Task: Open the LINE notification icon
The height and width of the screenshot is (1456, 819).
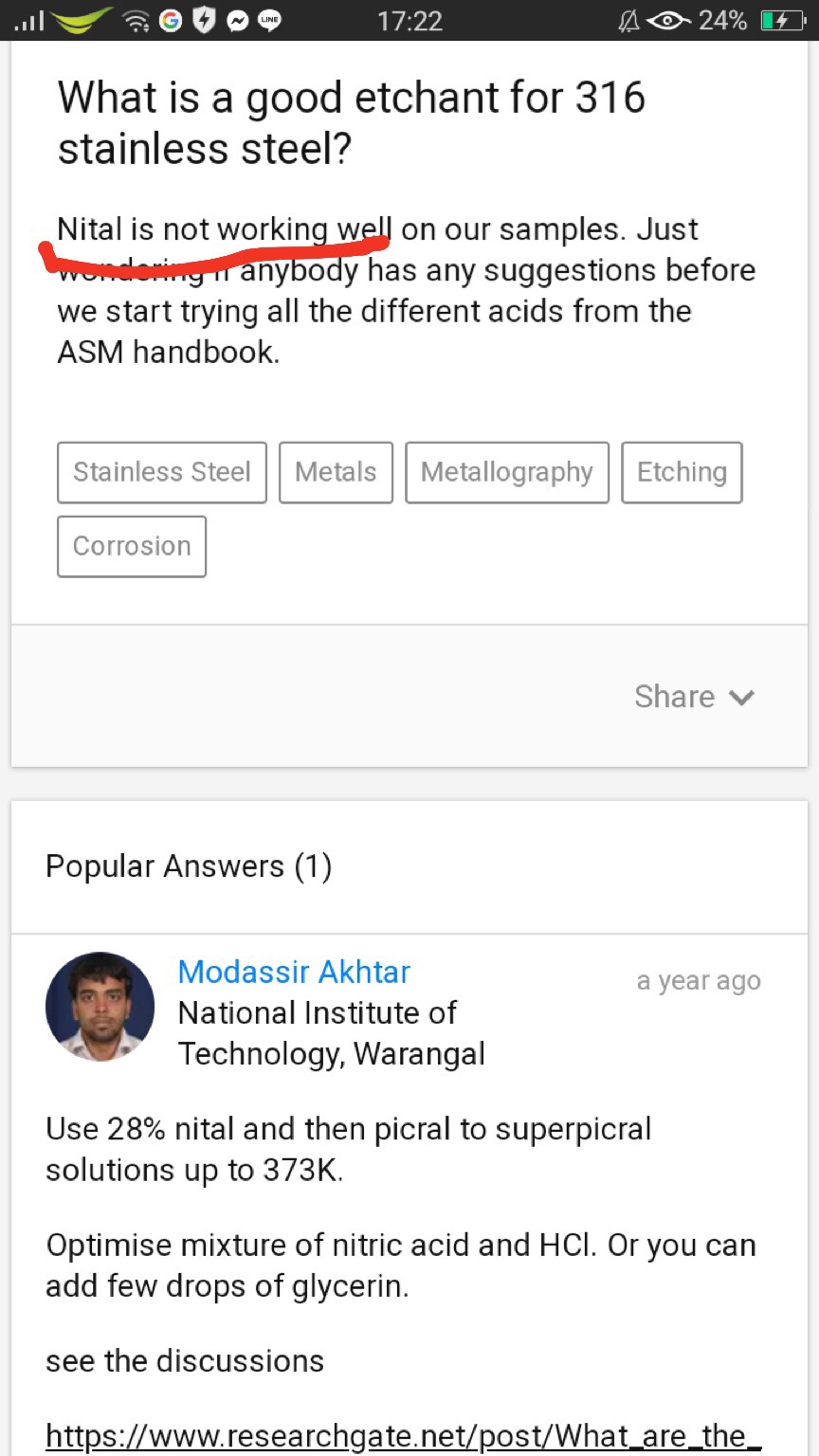Action: click(270, 20)
